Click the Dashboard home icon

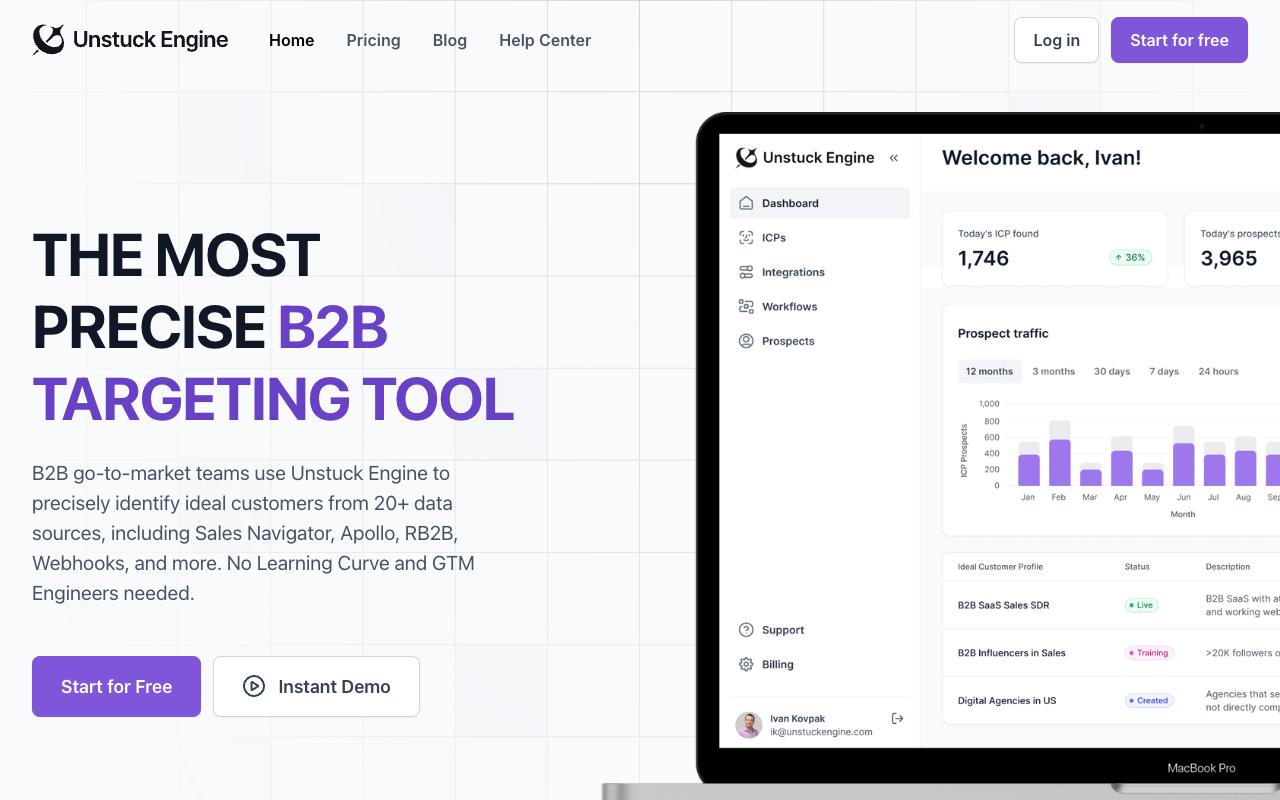tap(746, 203)
